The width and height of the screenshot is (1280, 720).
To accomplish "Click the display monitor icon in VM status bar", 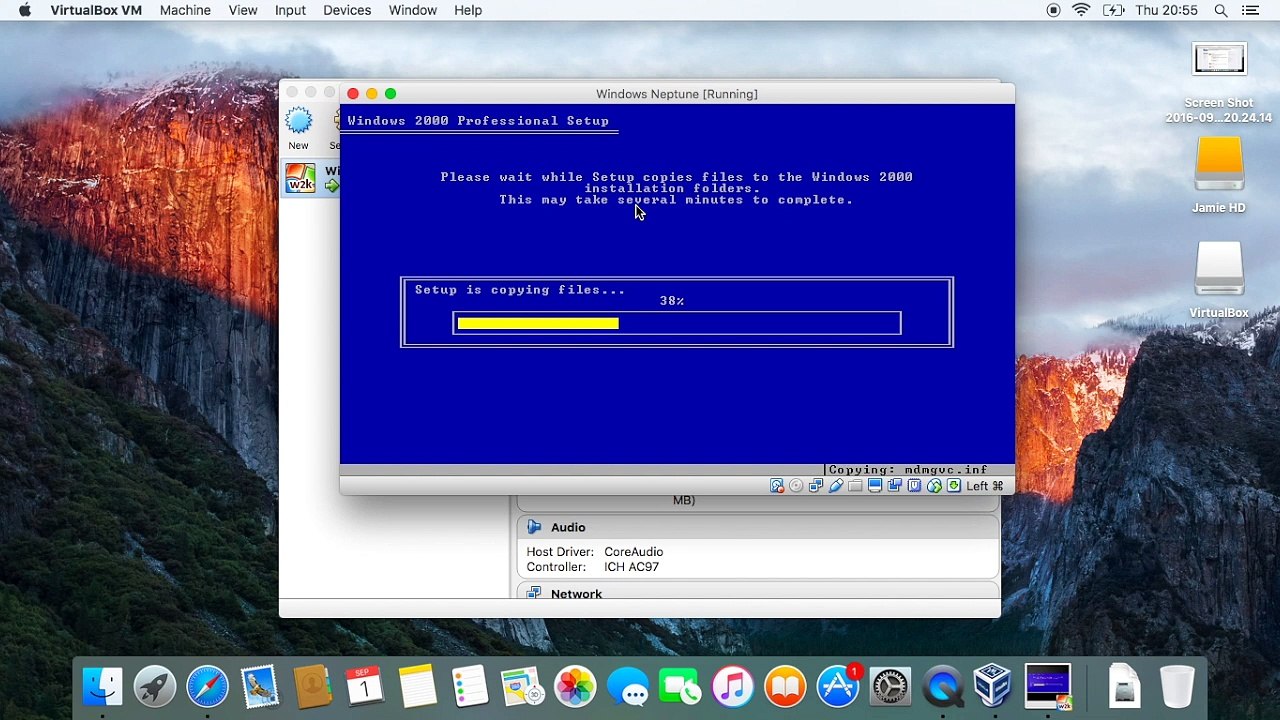I will click(x=875, y=486).
